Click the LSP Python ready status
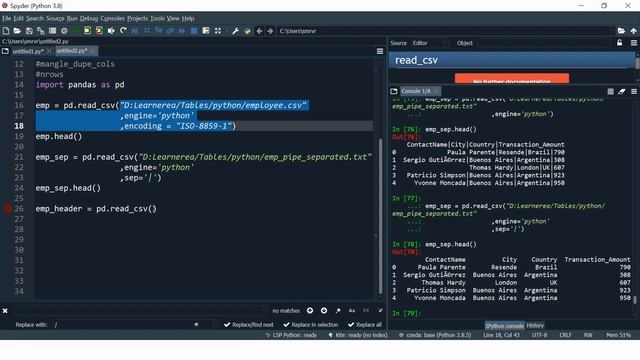The image size is (640, 360). click(x=291, y=335)
